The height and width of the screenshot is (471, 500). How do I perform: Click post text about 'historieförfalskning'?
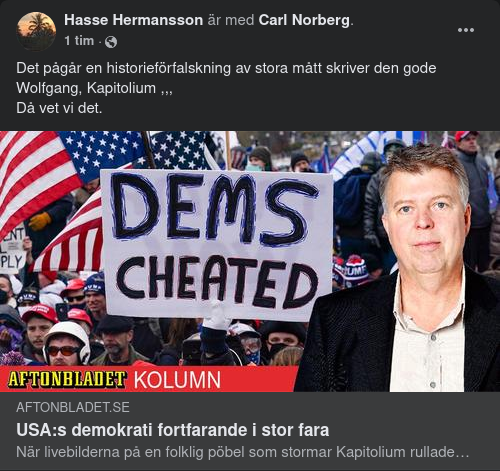click(x=226, y=68)
